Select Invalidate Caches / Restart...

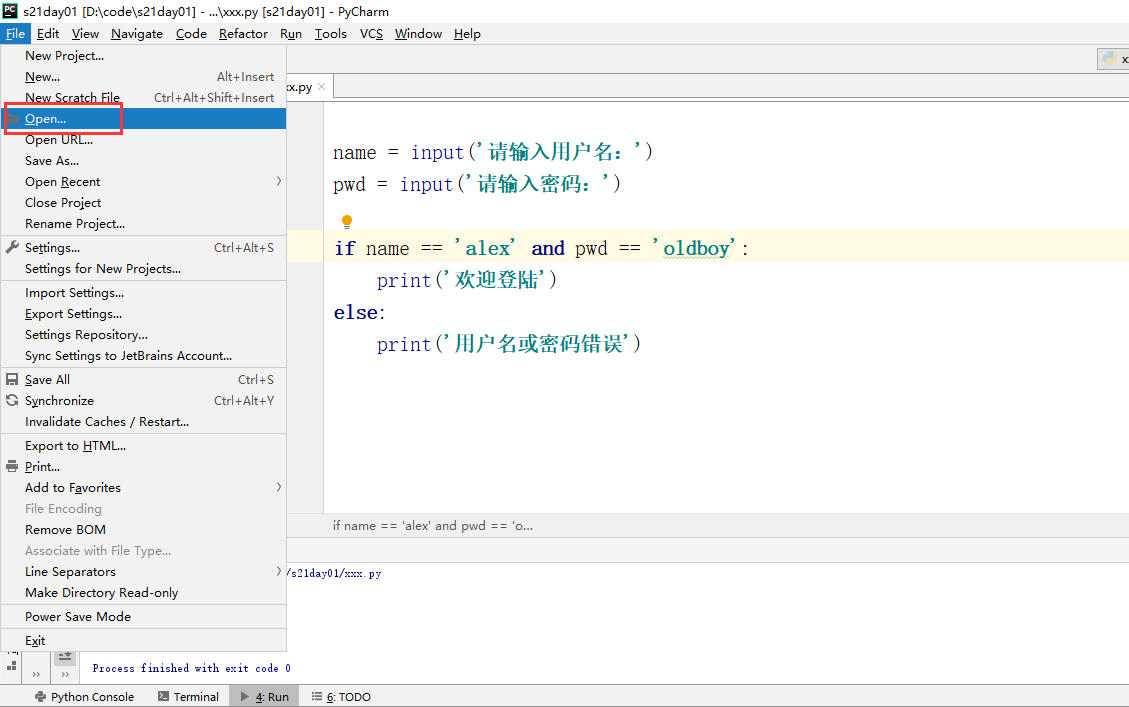[143, 421]
